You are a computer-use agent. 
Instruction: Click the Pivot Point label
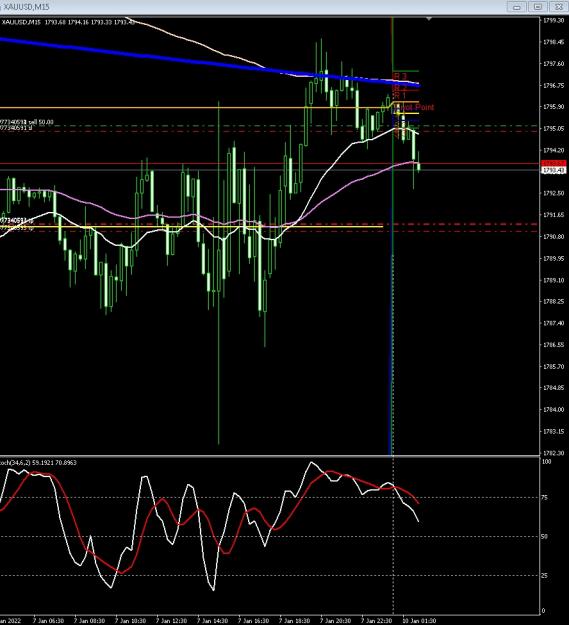(415, 107)
